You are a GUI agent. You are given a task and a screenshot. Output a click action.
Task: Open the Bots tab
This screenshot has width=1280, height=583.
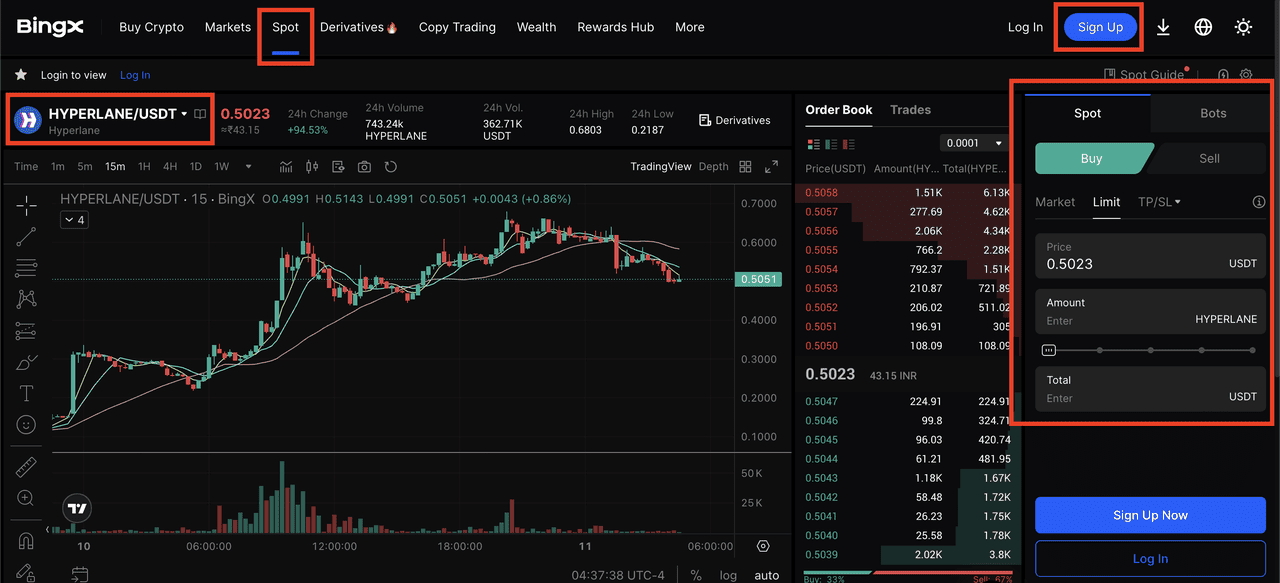tap(1213, 113)
